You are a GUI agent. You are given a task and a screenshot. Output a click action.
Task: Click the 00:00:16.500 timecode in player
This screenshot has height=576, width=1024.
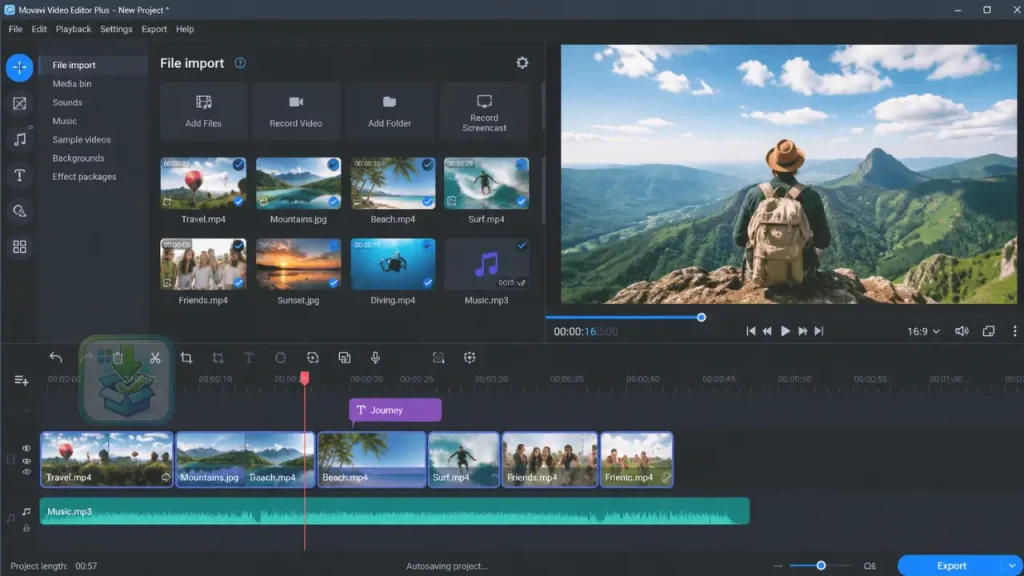coord(585,332)
